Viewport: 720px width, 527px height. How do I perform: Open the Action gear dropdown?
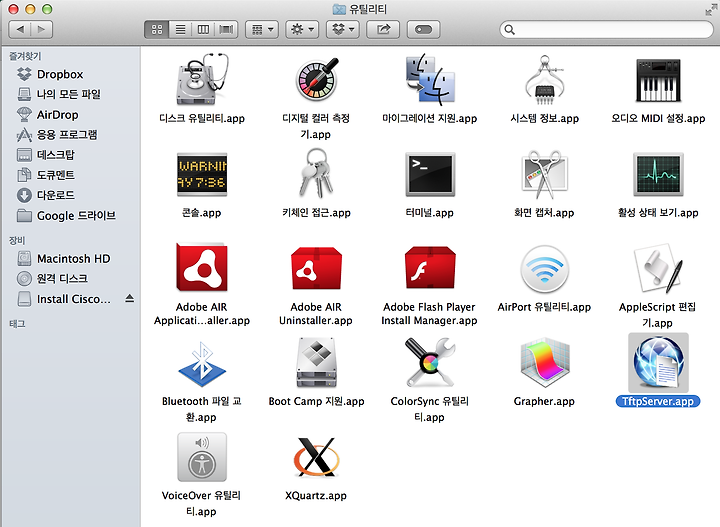(x=302, y=29)
